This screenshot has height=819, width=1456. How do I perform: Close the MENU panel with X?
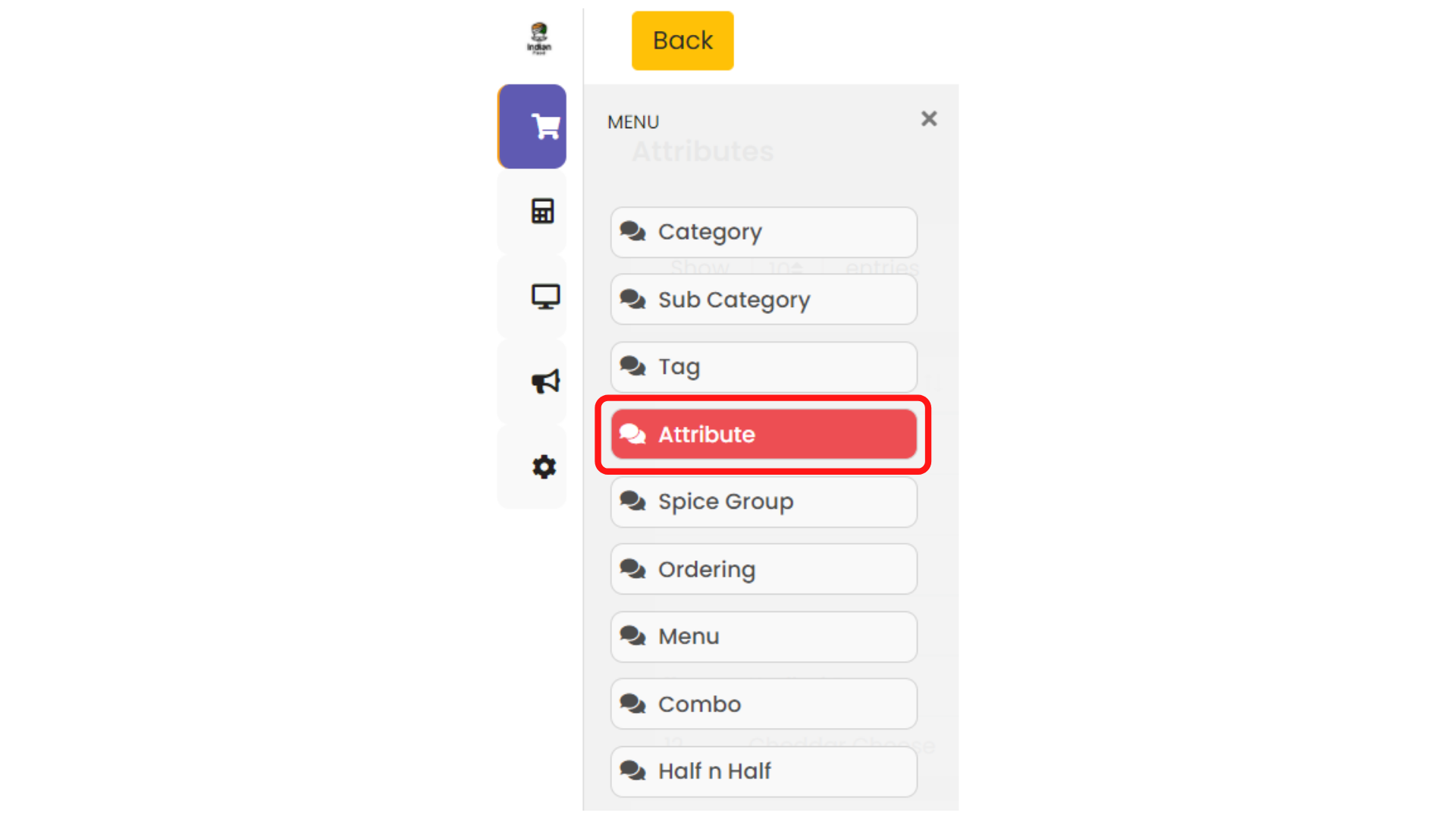(x=929, y=119)
